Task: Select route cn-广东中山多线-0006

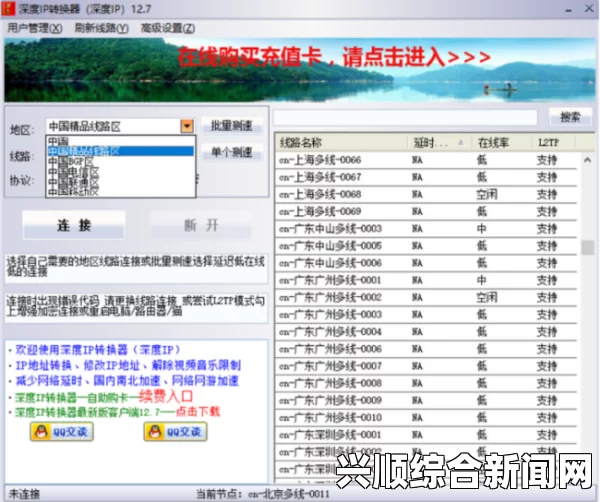Action: (426, 263)
